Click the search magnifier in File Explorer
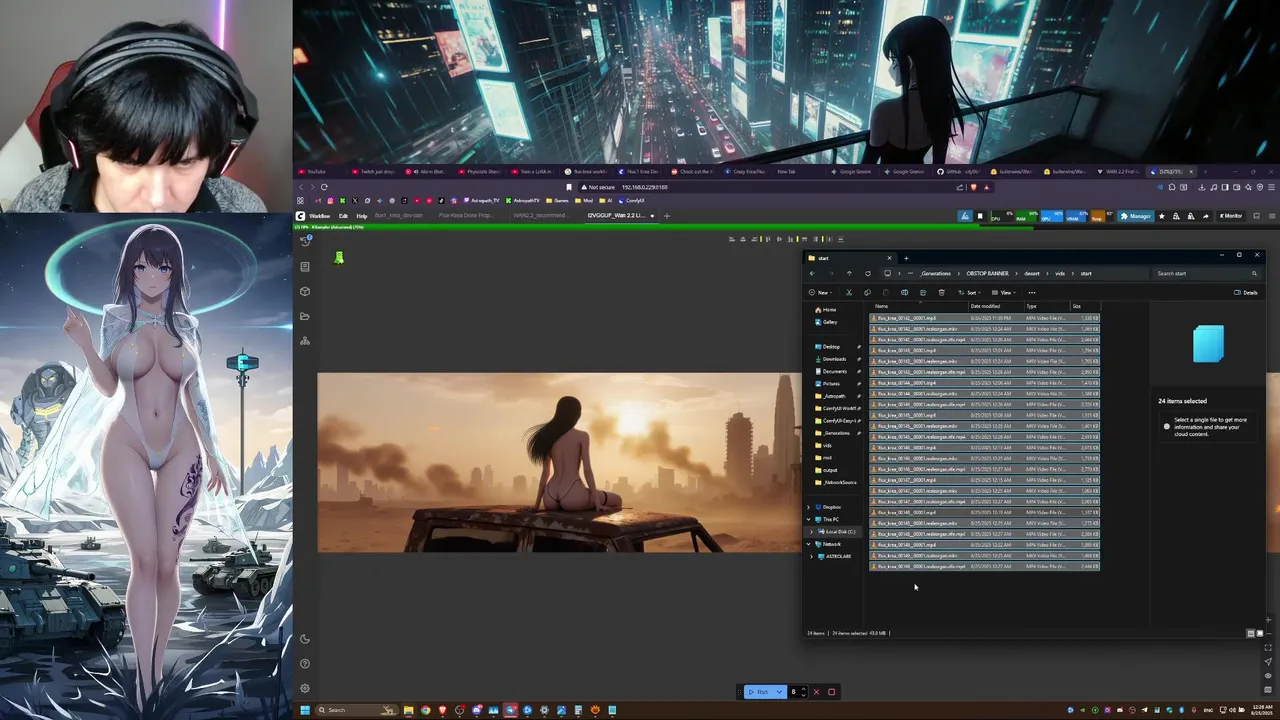Image resolution: width=1280 pixels, height=720 pixels. (x=1254, y=273)
